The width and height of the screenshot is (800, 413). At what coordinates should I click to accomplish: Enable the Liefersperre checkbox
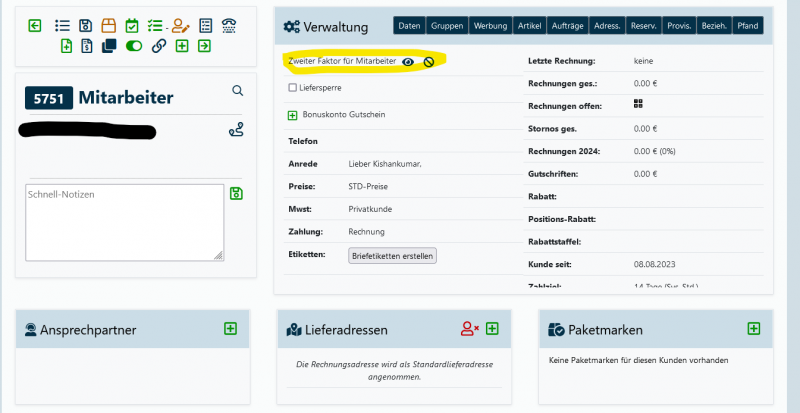coord(292,88)
